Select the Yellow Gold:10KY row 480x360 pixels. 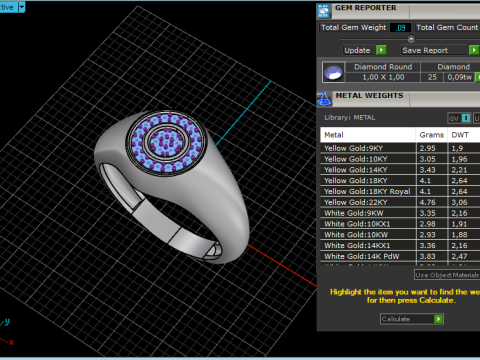(400, 159)
